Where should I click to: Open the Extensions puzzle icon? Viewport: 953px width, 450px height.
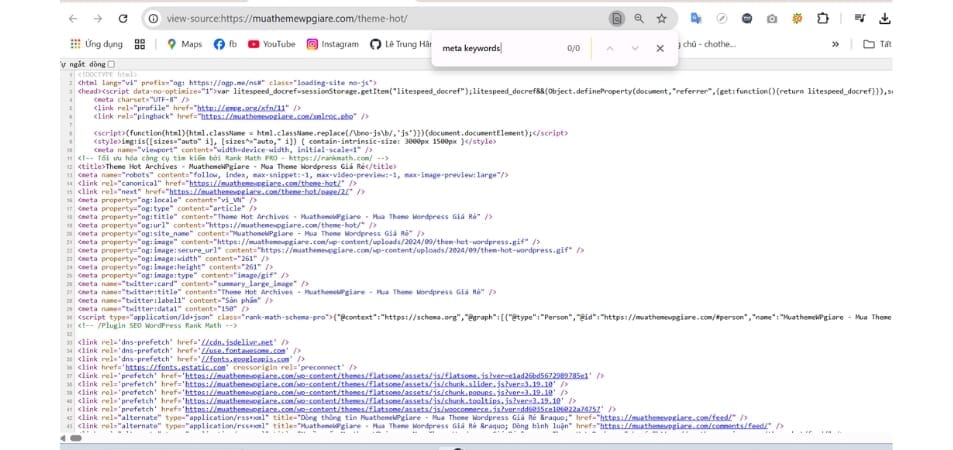[822, 18]
